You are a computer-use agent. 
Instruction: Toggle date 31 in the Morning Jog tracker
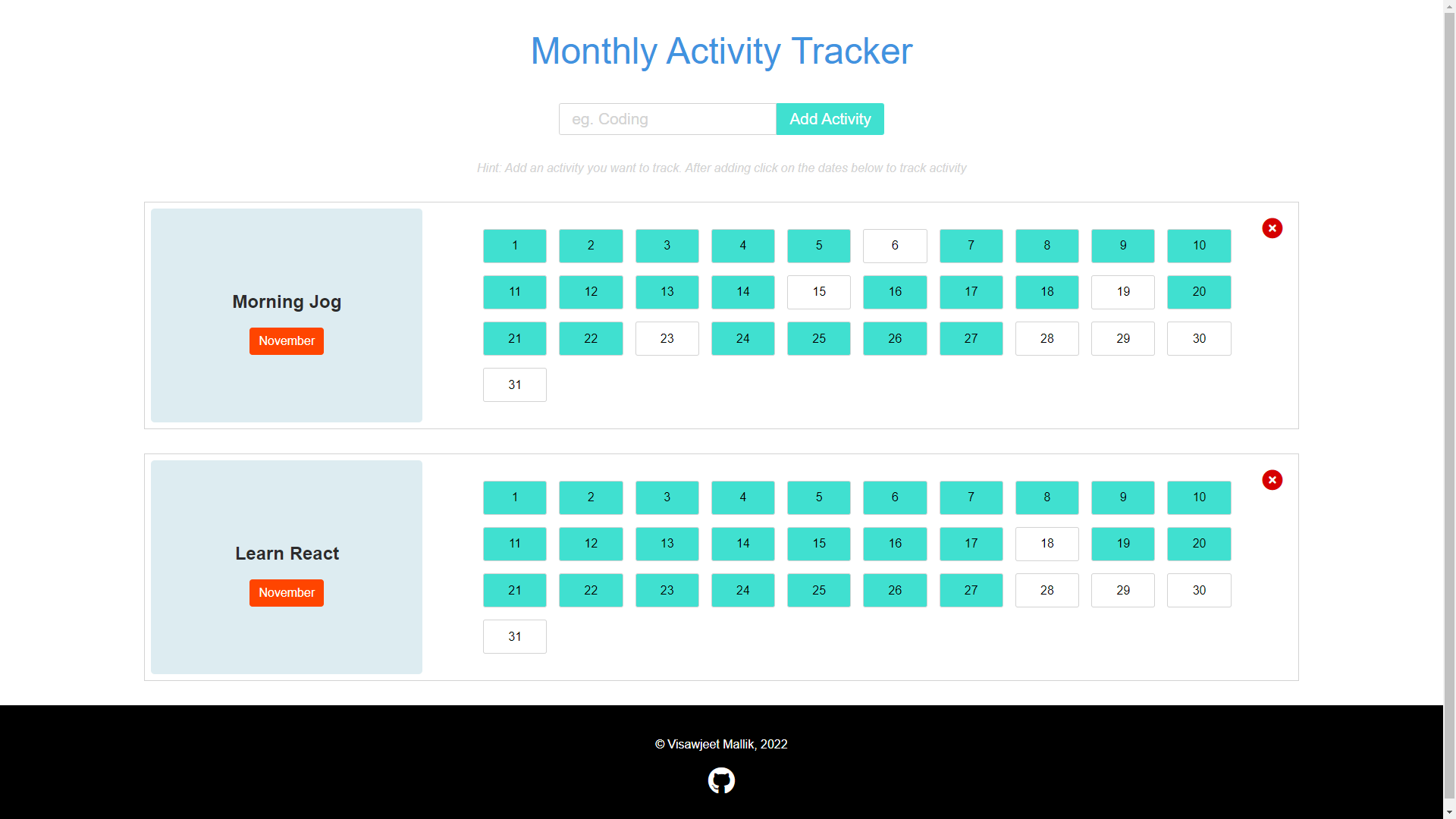515,384
